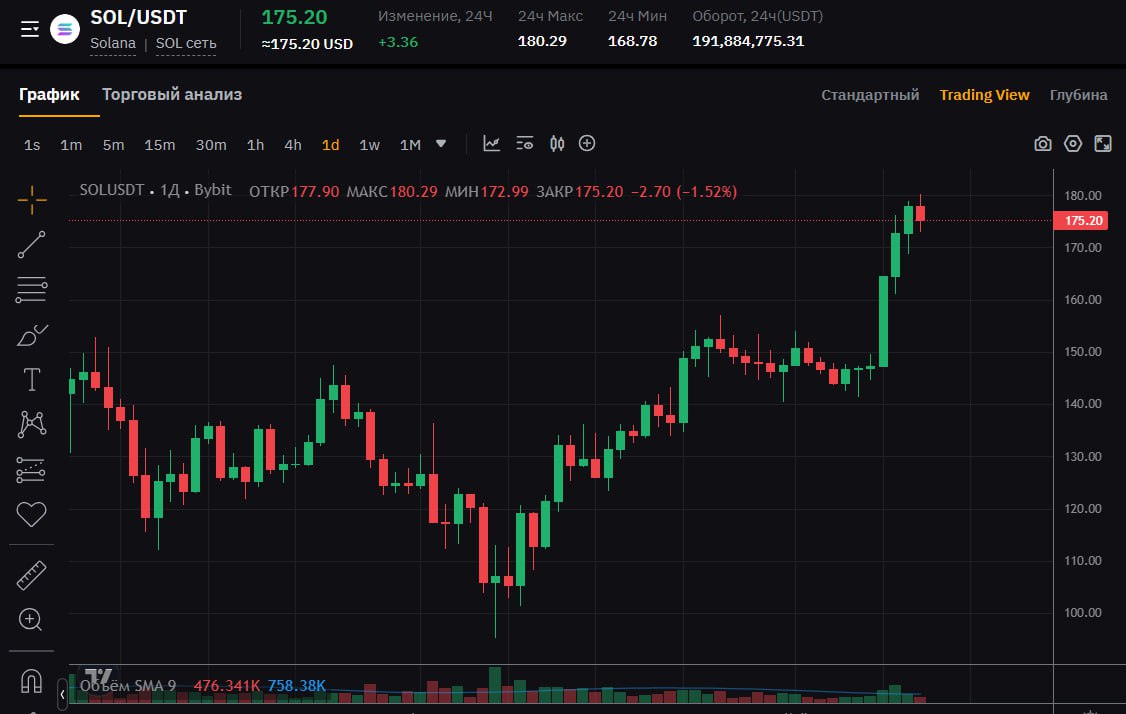Click the Solana coin logo
Image resolution: width=1126 pixels, height=714 pixels.
pyautogui.click(x=65, y=29)
